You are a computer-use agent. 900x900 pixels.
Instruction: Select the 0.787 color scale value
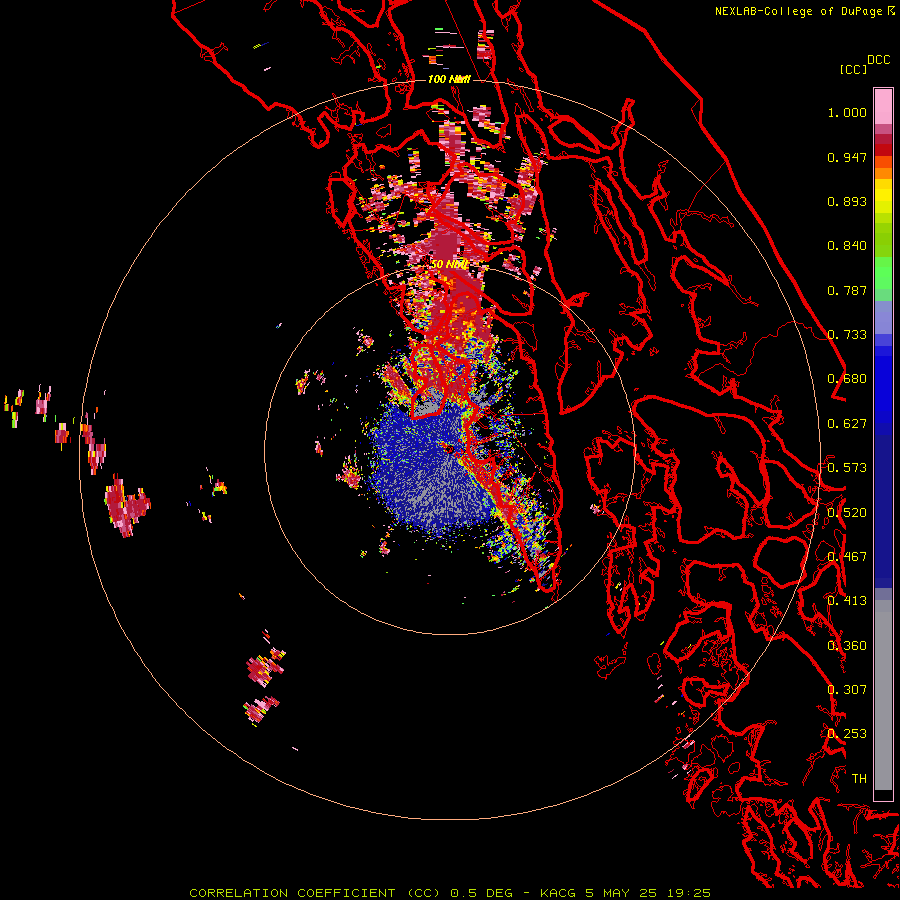(847, 290)
